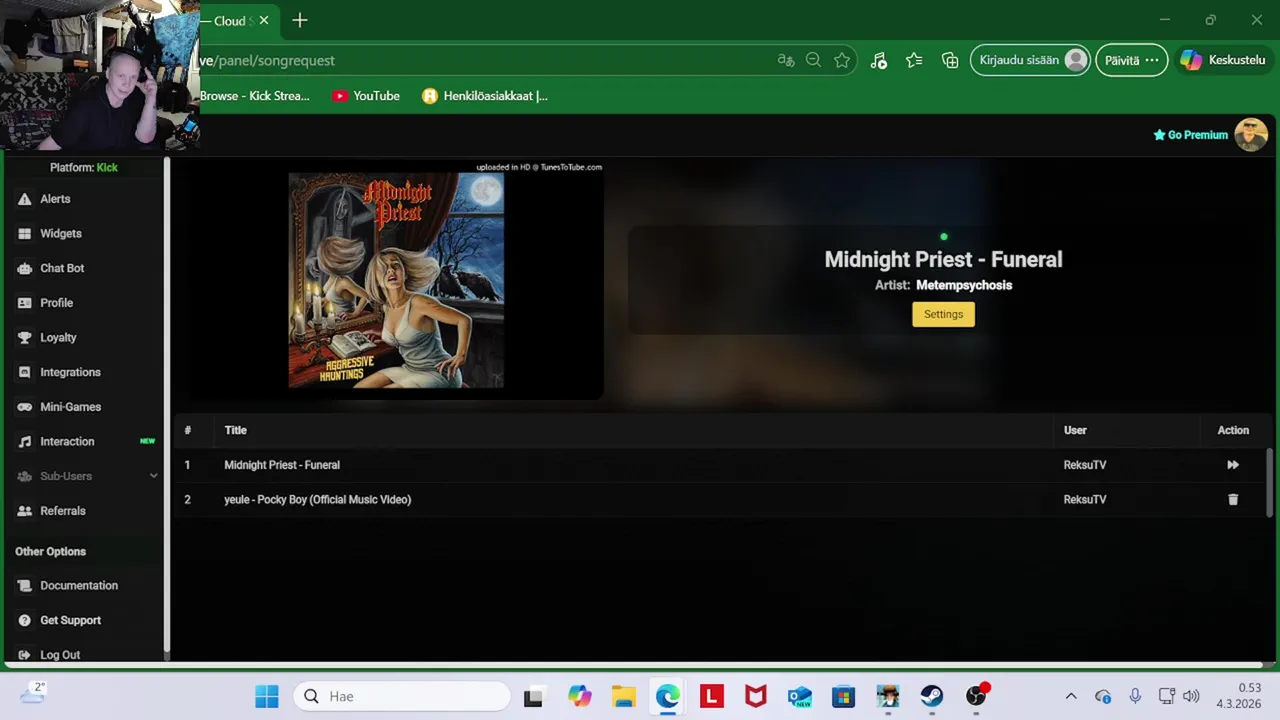
Task: Click Go Premium link
Action: [x=1190, y=135]
